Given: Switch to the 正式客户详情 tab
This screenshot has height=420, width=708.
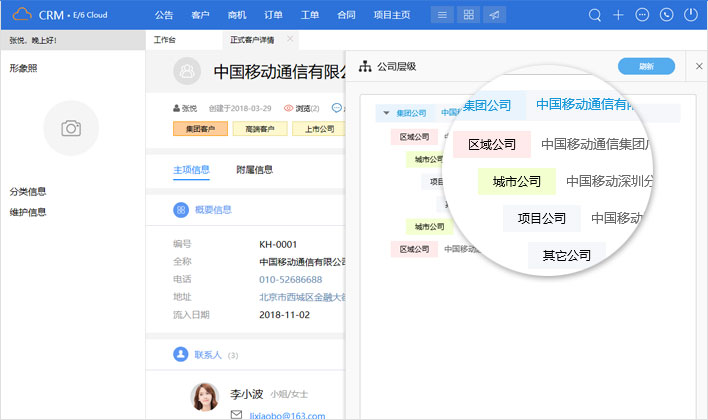Looking at the screenshot, I should [x=252, y=40].
